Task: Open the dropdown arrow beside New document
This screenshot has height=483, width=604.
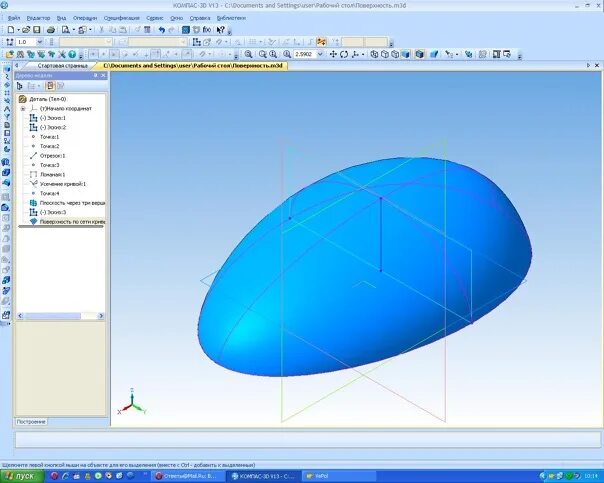Action: pyautogui.click(x=18, y=30)
